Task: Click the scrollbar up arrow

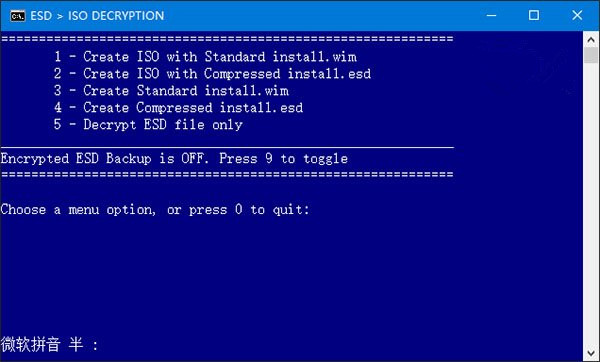Action: (591, 39)
